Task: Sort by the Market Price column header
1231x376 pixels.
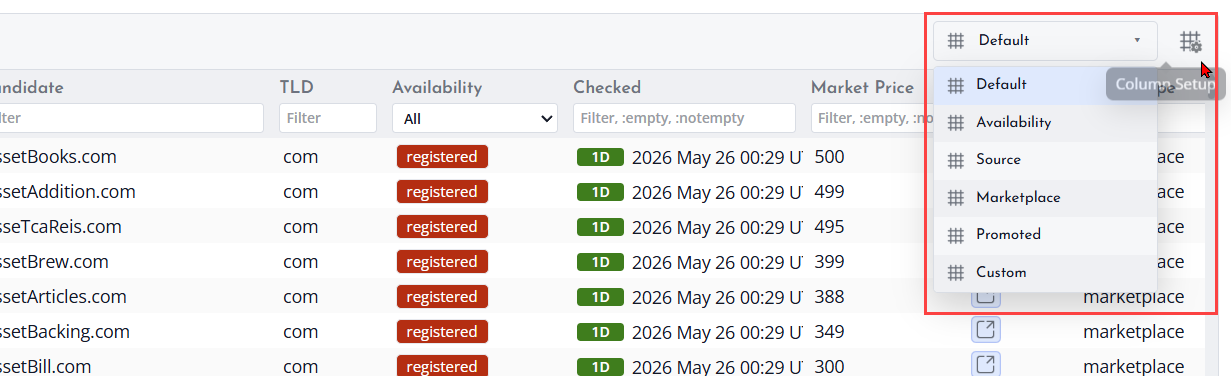Action: tap(862, 87)
